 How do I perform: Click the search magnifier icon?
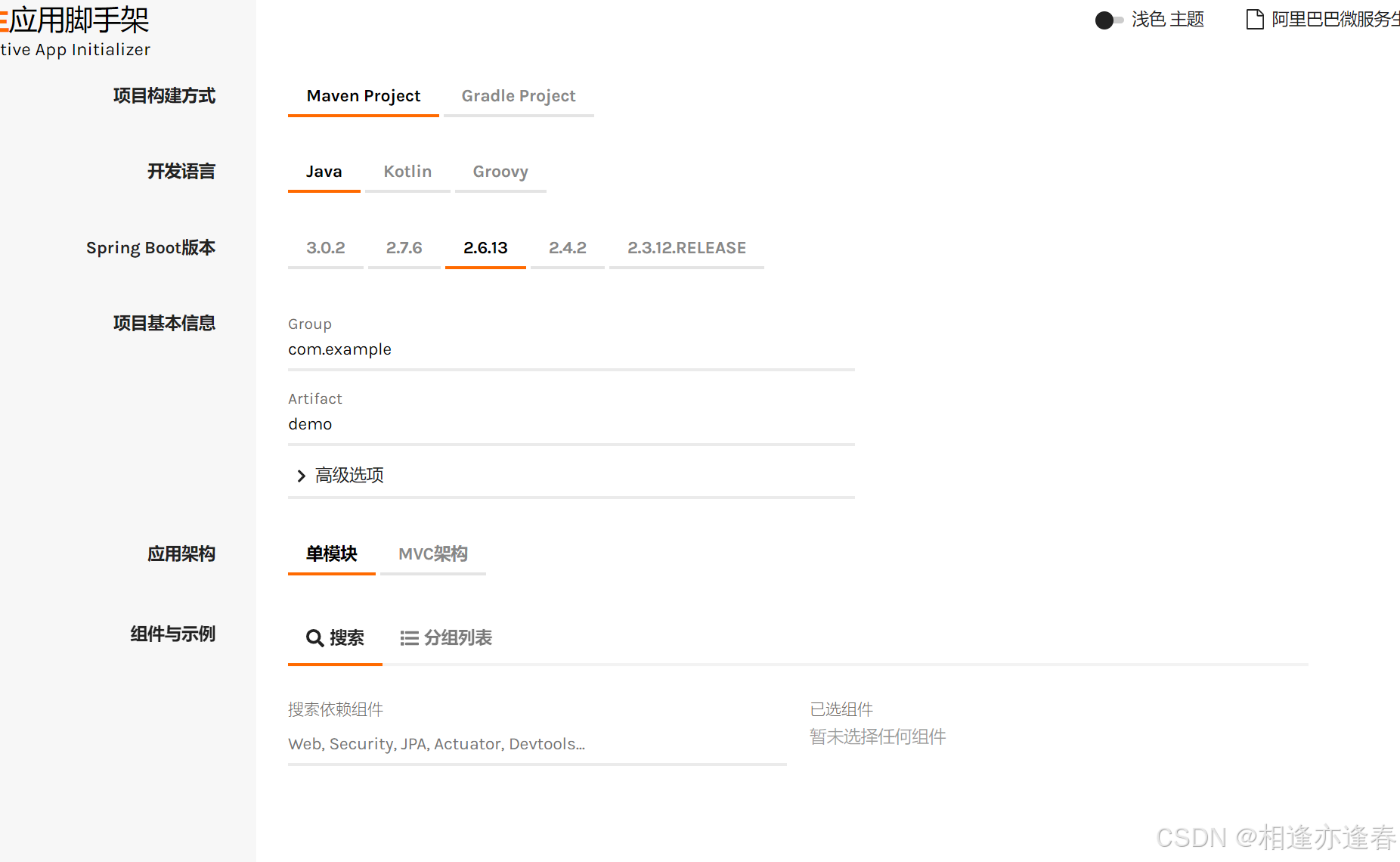[x=314, y=638]
